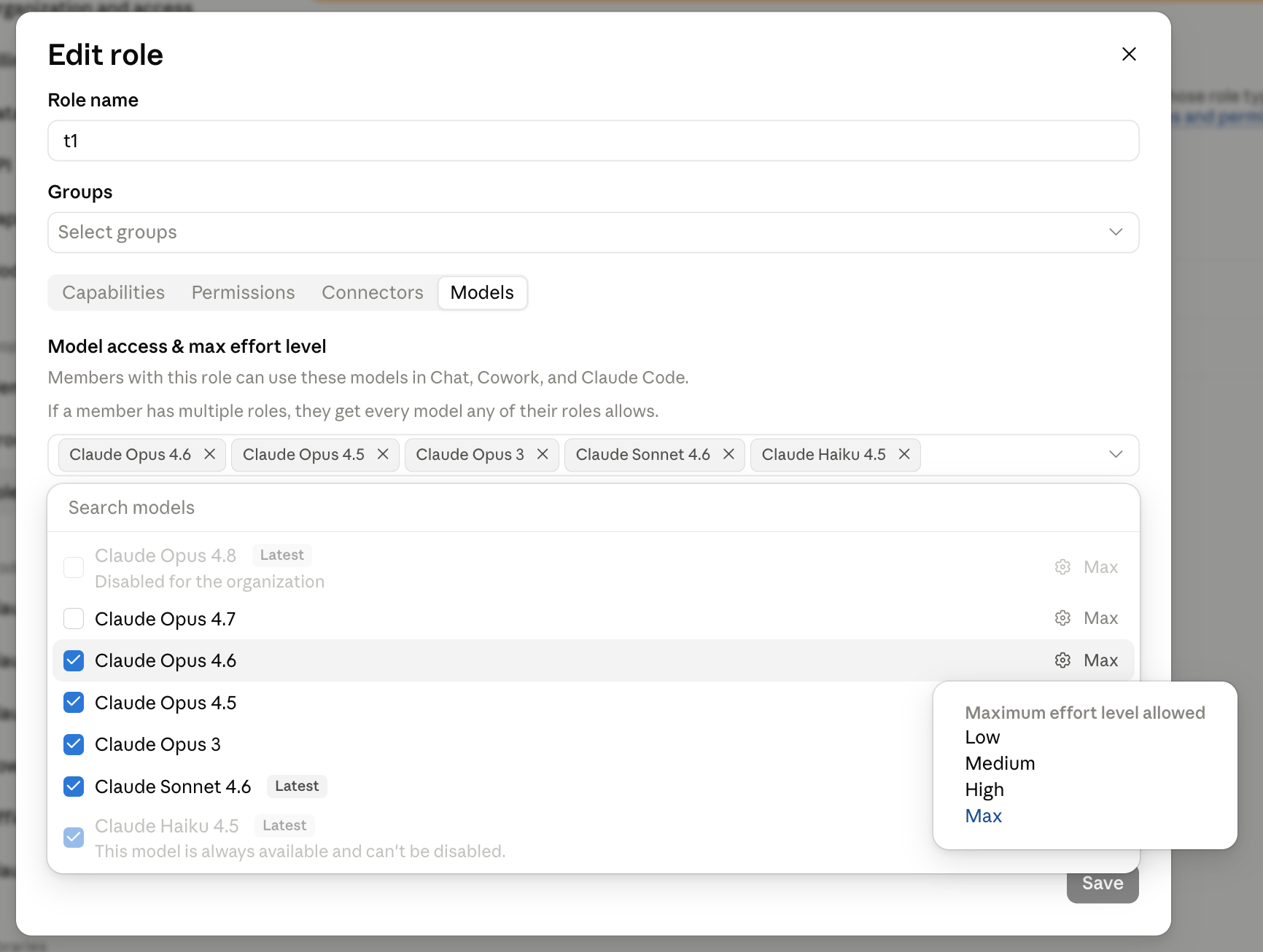The image size is (1263, 952).
Task: Click the disabled Claude Opus 4.8 checkbox
Action: [74, 567]
